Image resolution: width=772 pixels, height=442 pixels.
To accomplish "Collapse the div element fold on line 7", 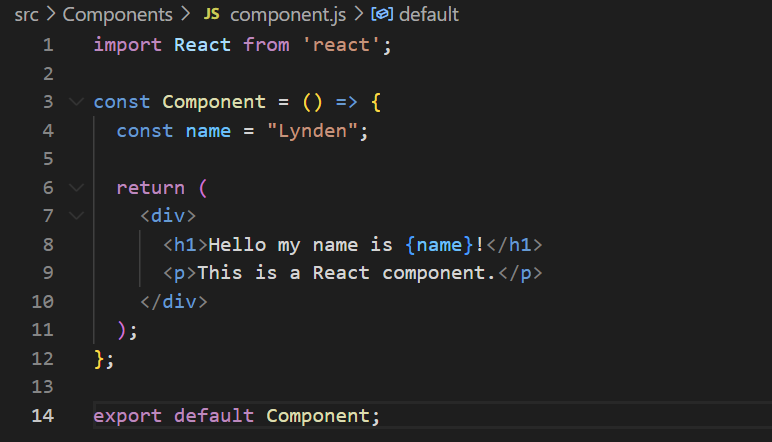I will (x=76, y=216).
